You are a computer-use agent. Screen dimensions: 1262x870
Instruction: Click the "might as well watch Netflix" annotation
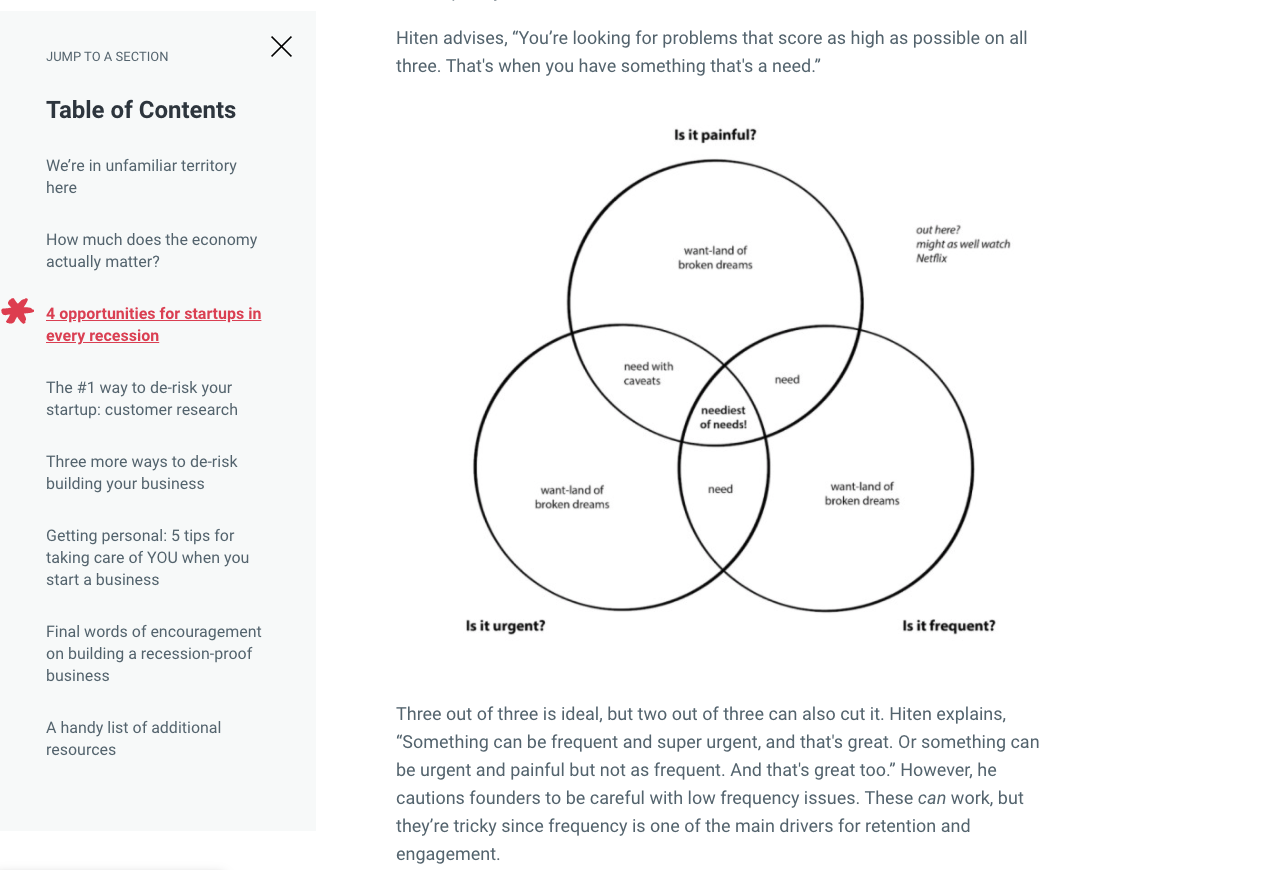[963, 241]
